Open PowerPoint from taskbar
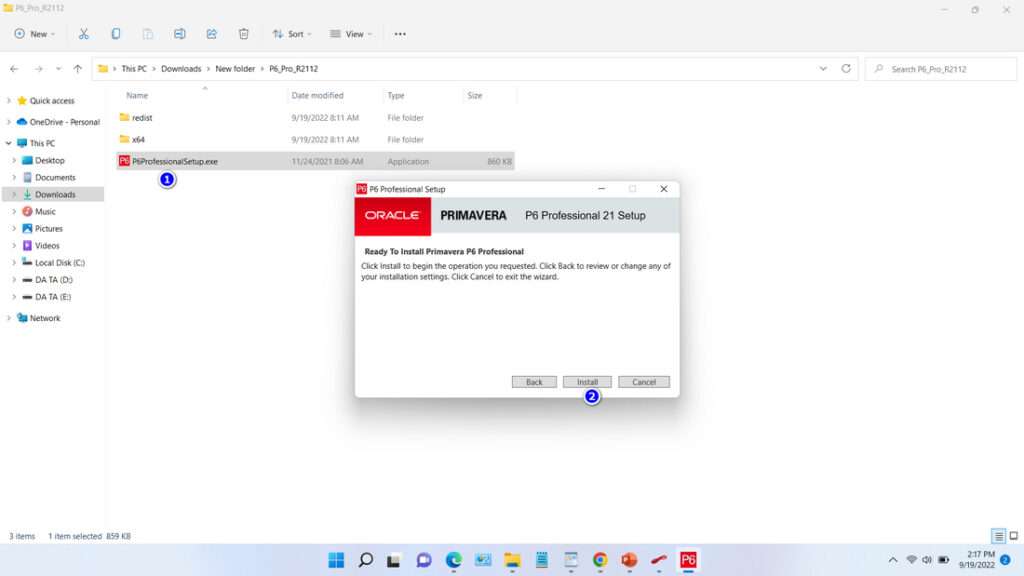The width and height of the screenshot is (1024, 576). click(x=629, y=560)
